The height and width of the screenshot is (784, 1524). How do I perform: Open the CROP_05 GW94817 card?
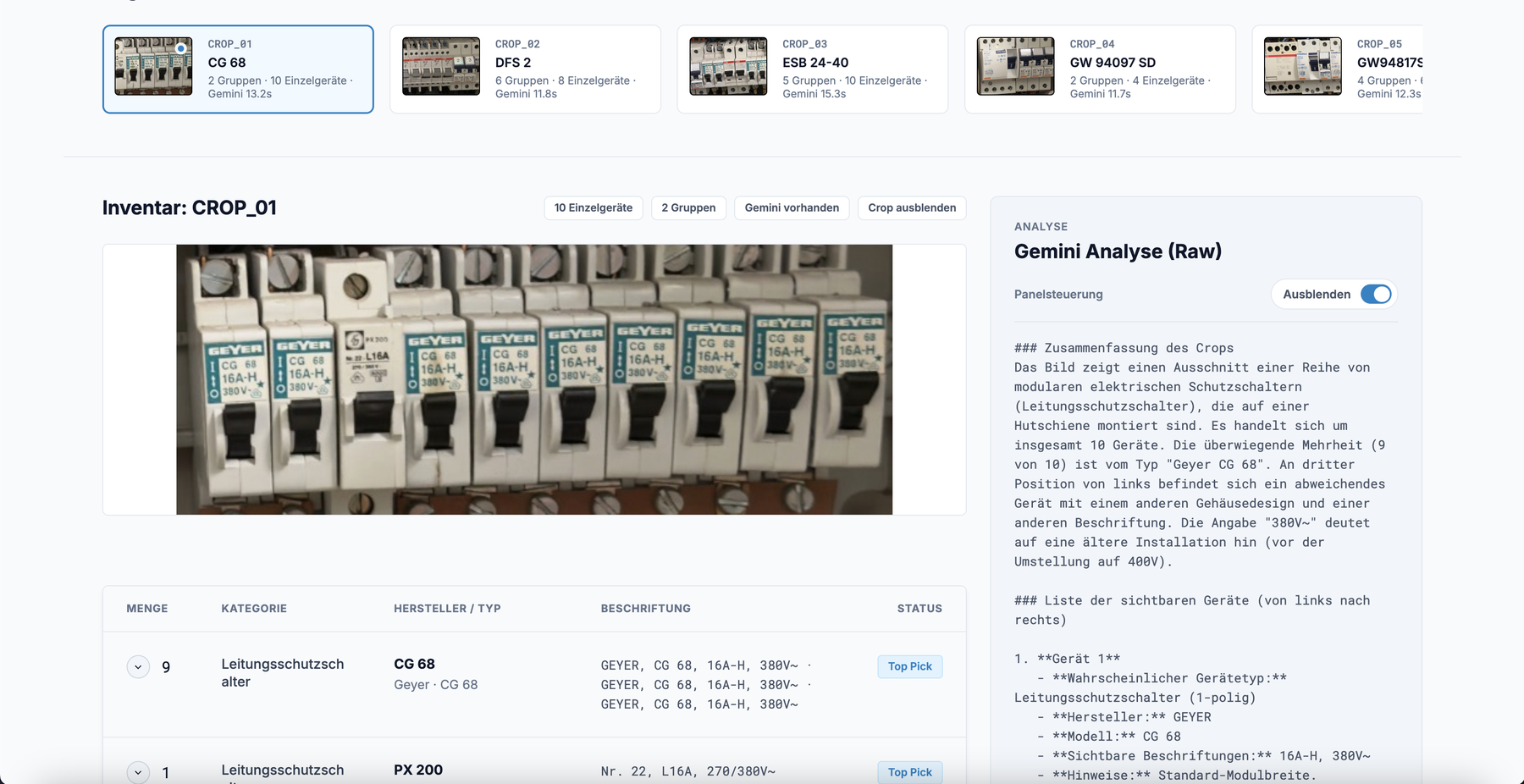point(1337,69)
